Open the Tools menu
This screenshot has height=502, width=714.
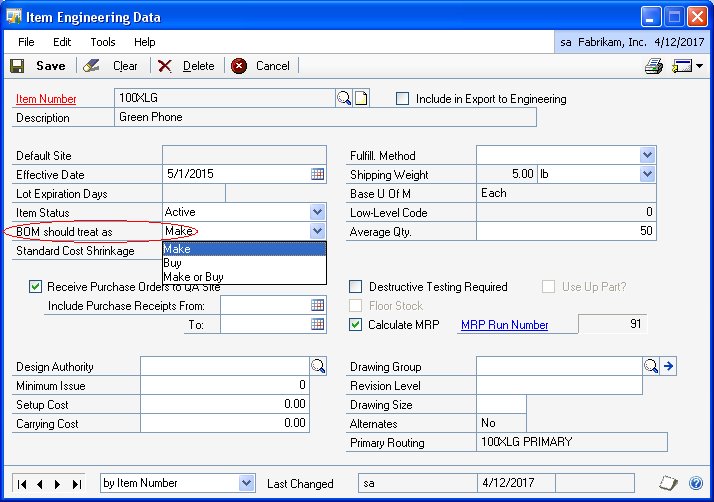(x=102, y=42)
